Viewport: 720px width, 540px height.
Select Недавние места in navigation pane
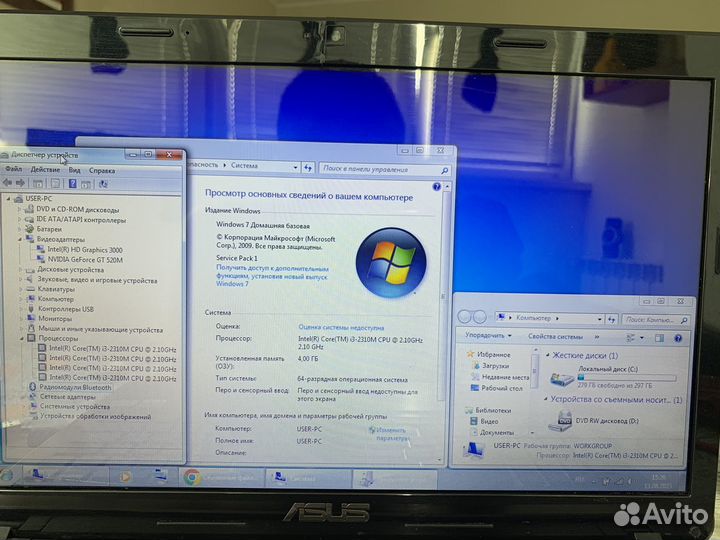(506, 377)
